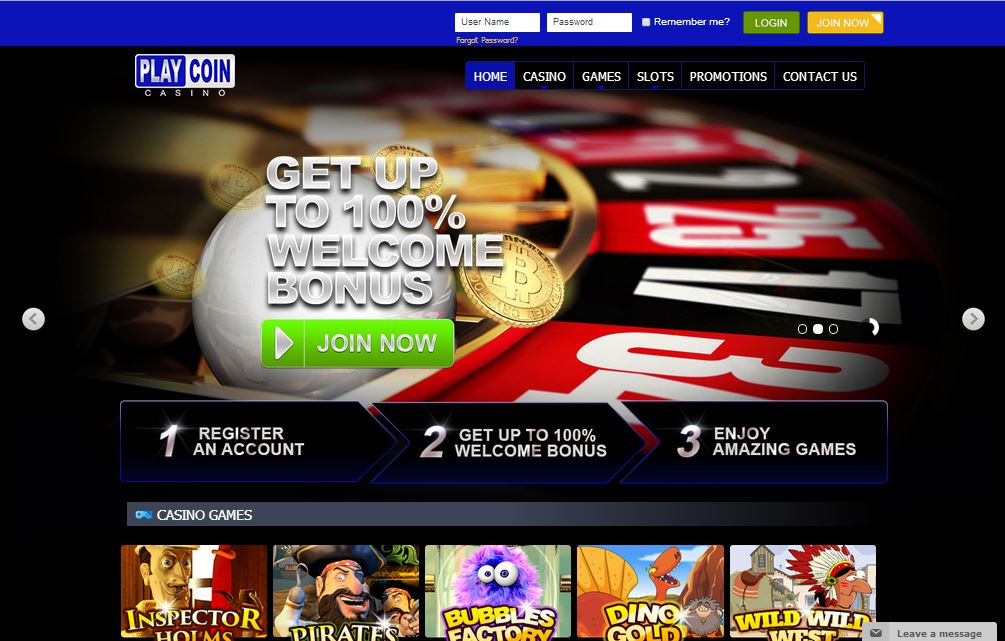
Task: Click the envelope icon beside Leave a message
Action: [x=876, y=633]
